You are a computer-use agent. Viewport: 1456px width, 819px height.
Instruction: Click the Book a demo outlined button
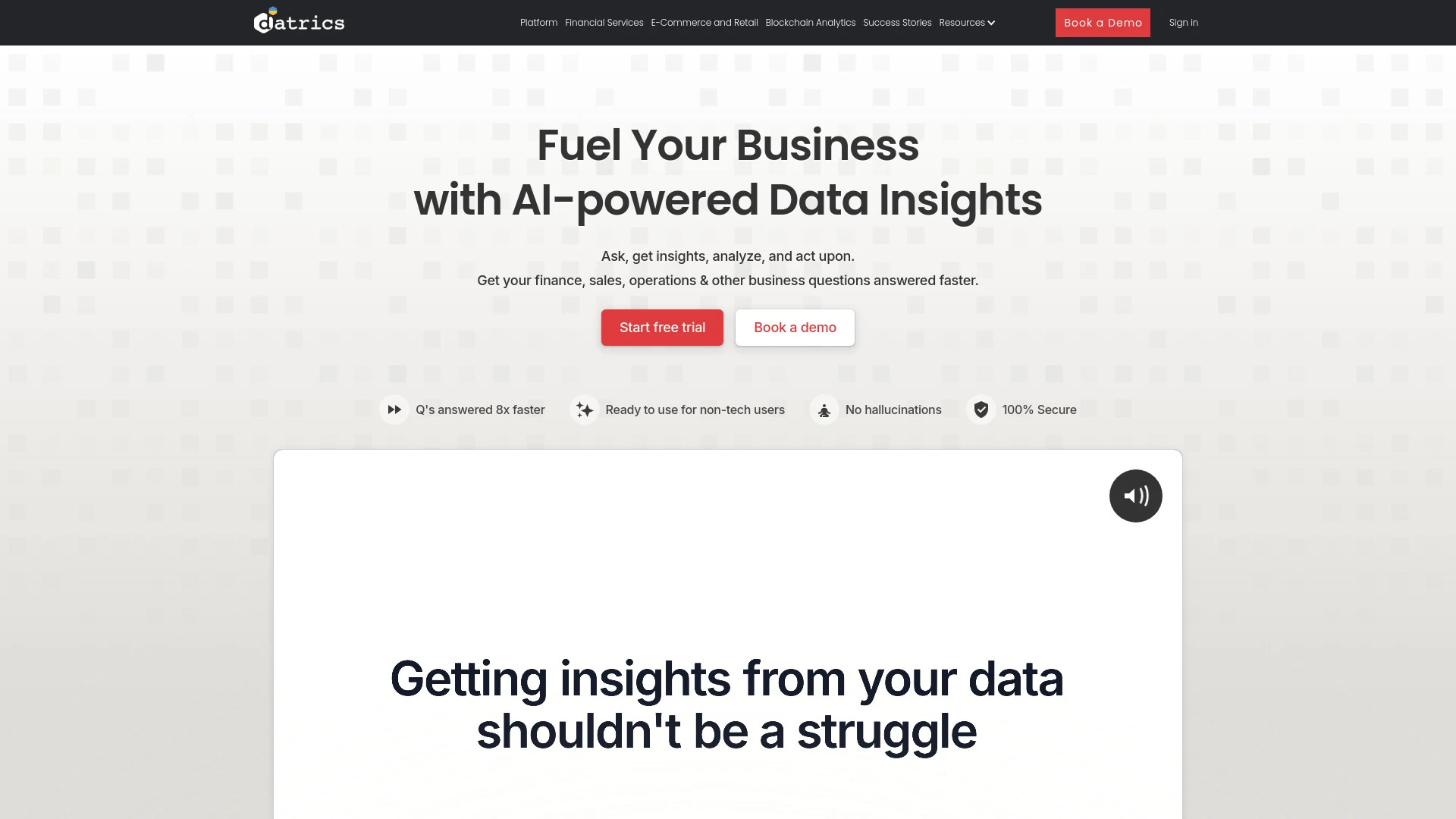[x=795, y=326]
